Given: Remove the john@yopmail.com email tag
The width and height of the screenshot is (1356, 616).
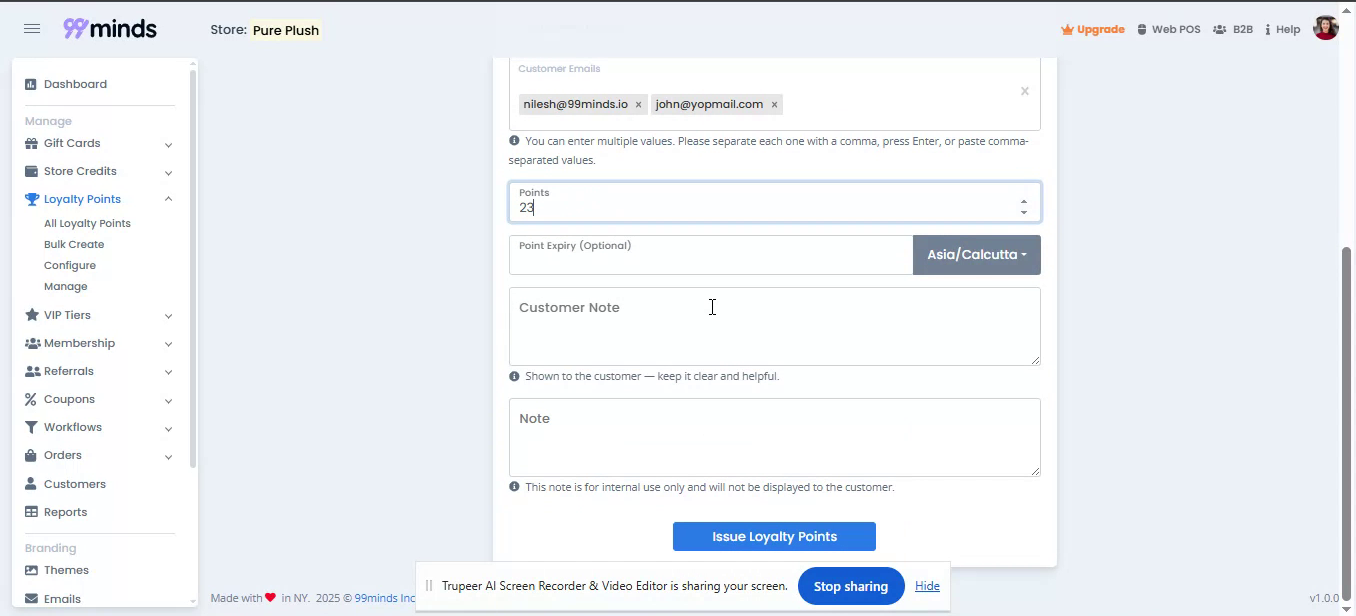Looking at the screenshot, I should [x=774, y=105].
